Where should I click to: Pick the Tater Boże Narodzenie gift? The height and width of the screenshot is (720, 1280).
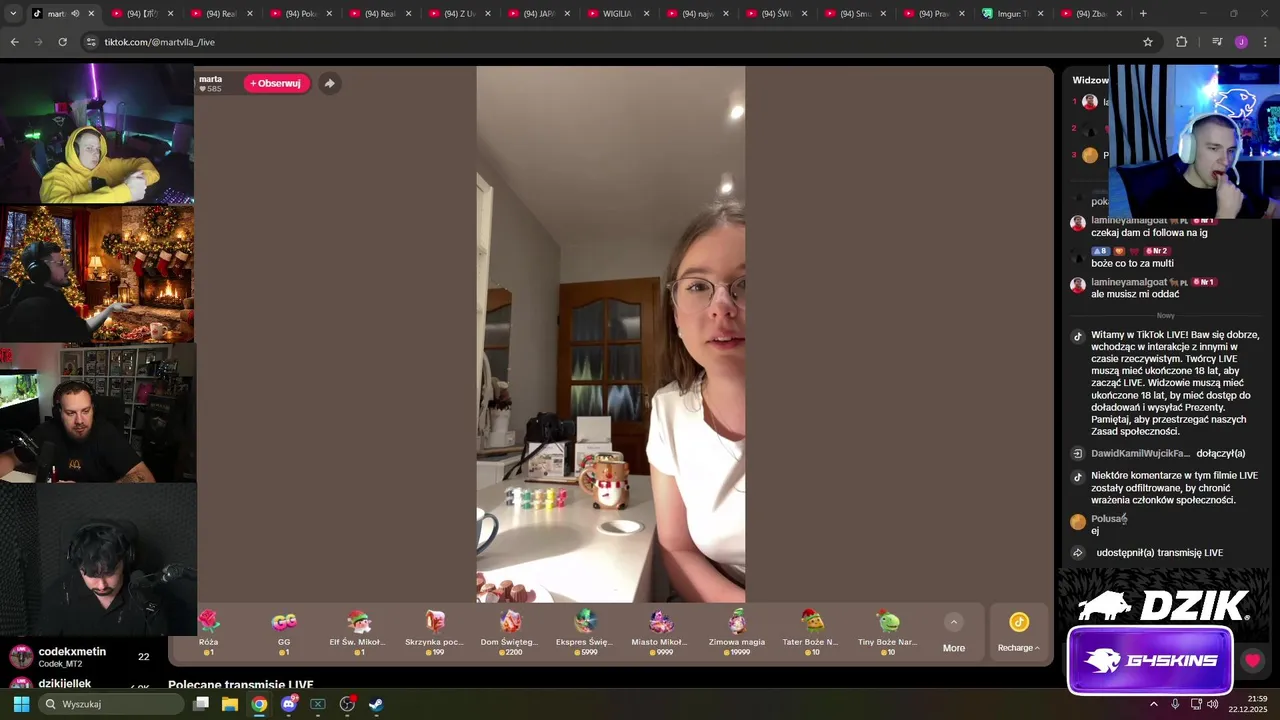pos(811,633)
